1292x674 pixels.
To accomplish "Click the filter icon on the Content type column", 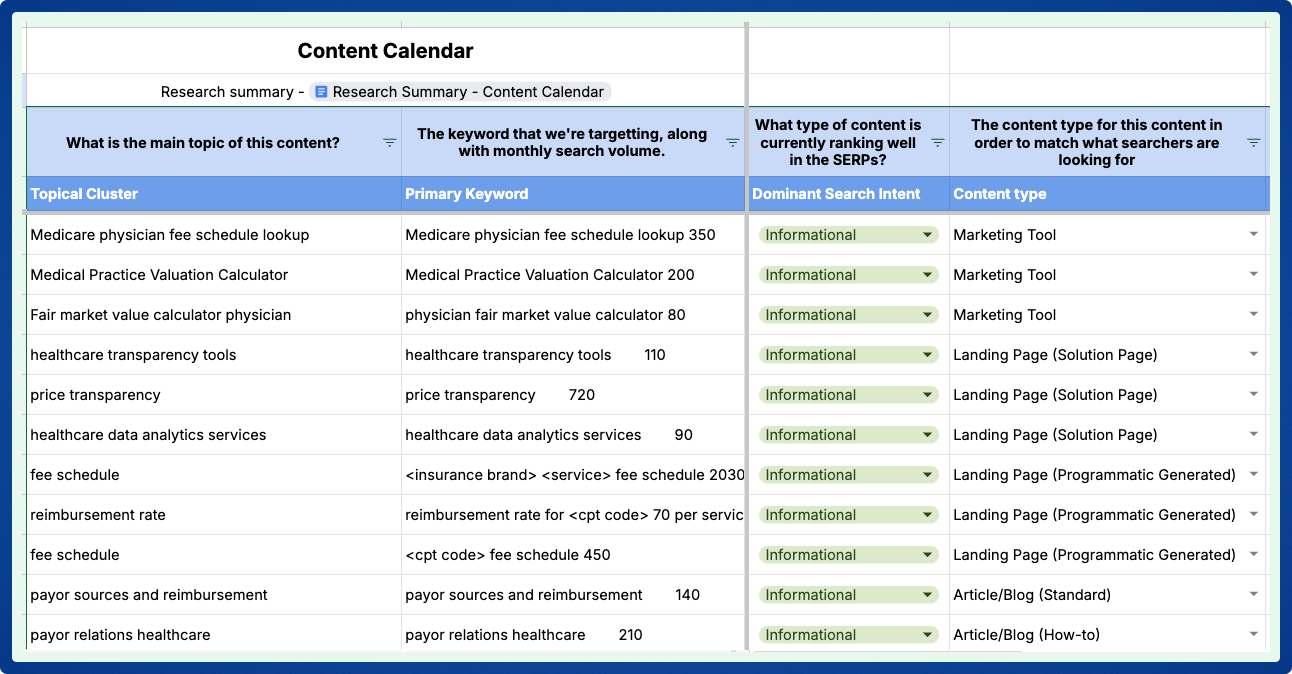I will [1253, 142].
